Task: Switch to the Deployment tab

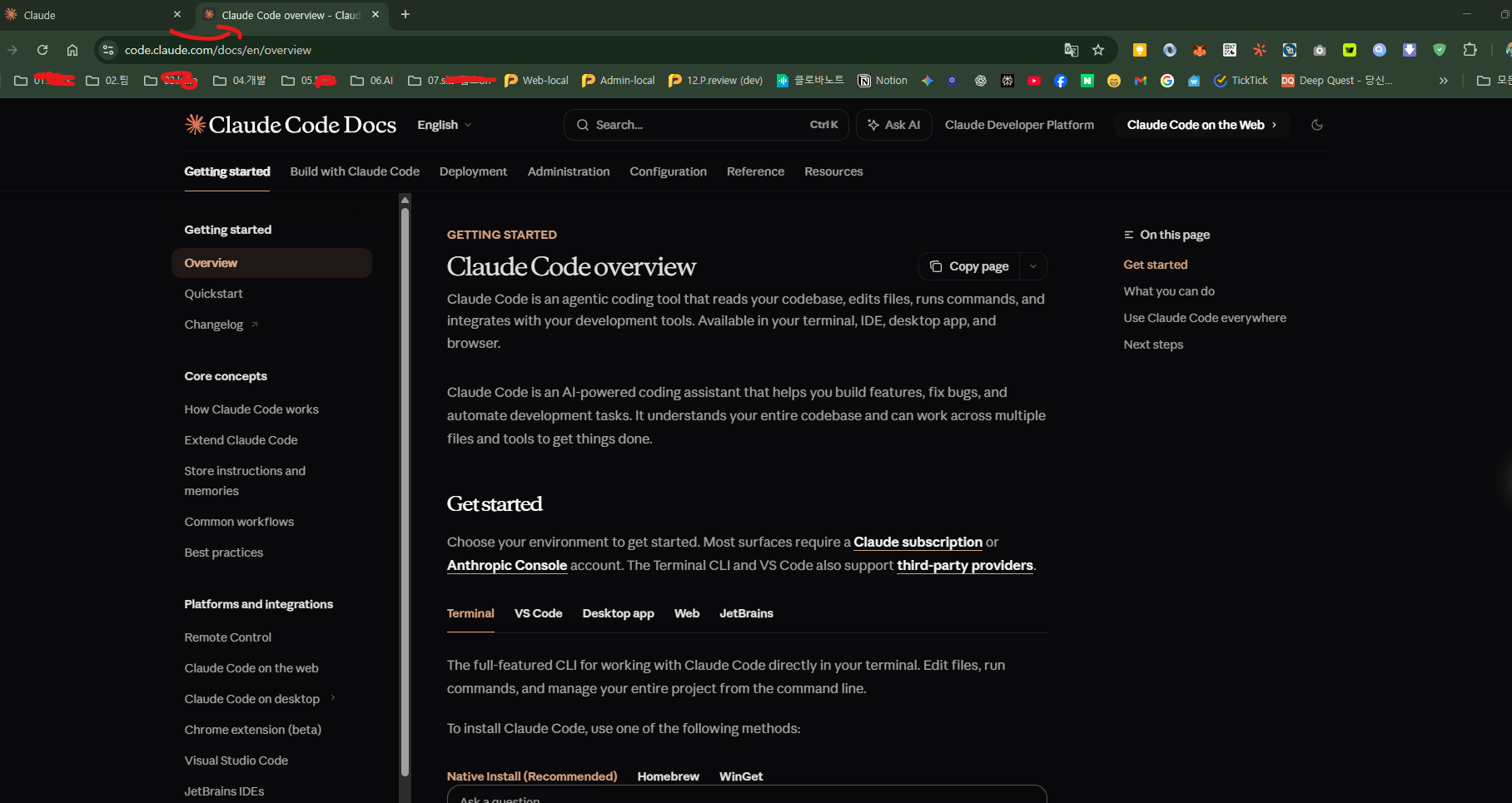Action: pyautogui.click(x=473, y=171)
